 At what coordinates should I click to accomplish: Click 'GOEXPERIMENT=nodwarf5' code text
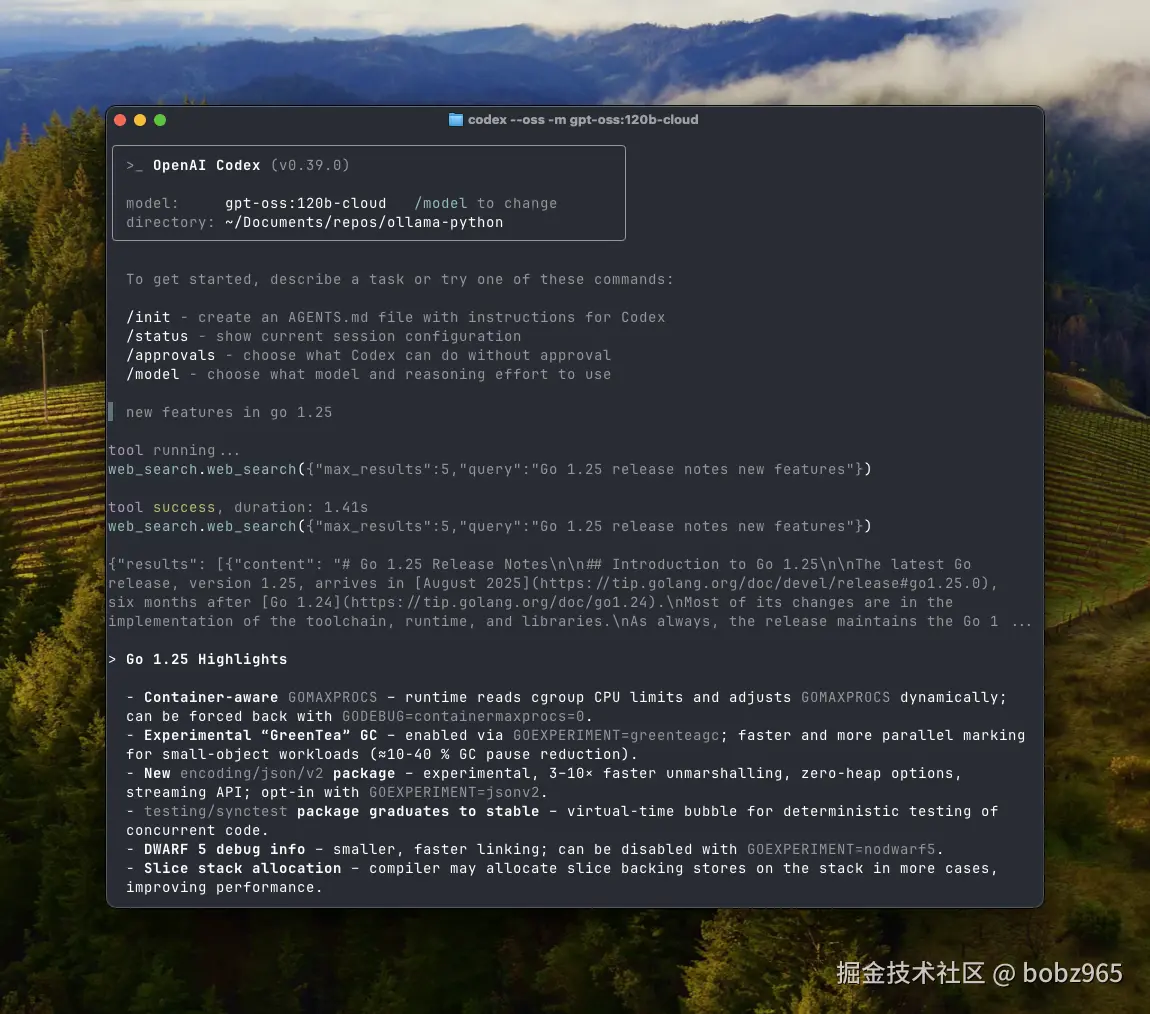coord(841,849)
